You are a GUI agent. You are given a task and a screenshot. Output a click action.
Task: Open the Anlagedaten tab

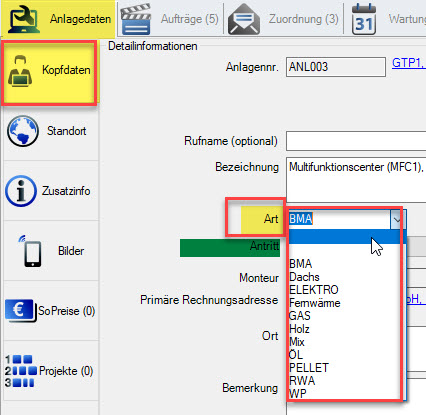(58, 19)
